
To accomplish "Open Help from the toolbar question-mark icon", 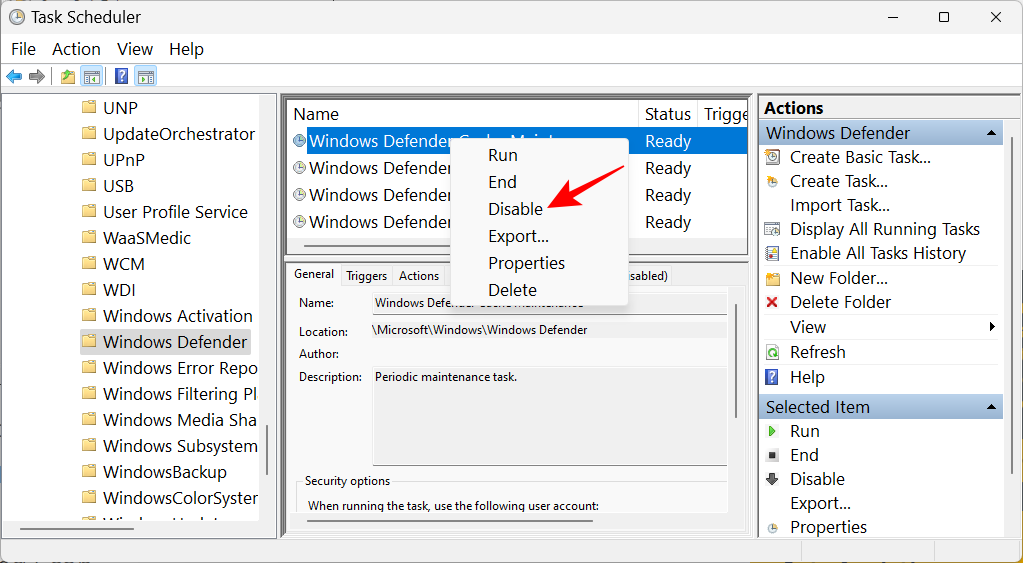I will click(121, 76).
